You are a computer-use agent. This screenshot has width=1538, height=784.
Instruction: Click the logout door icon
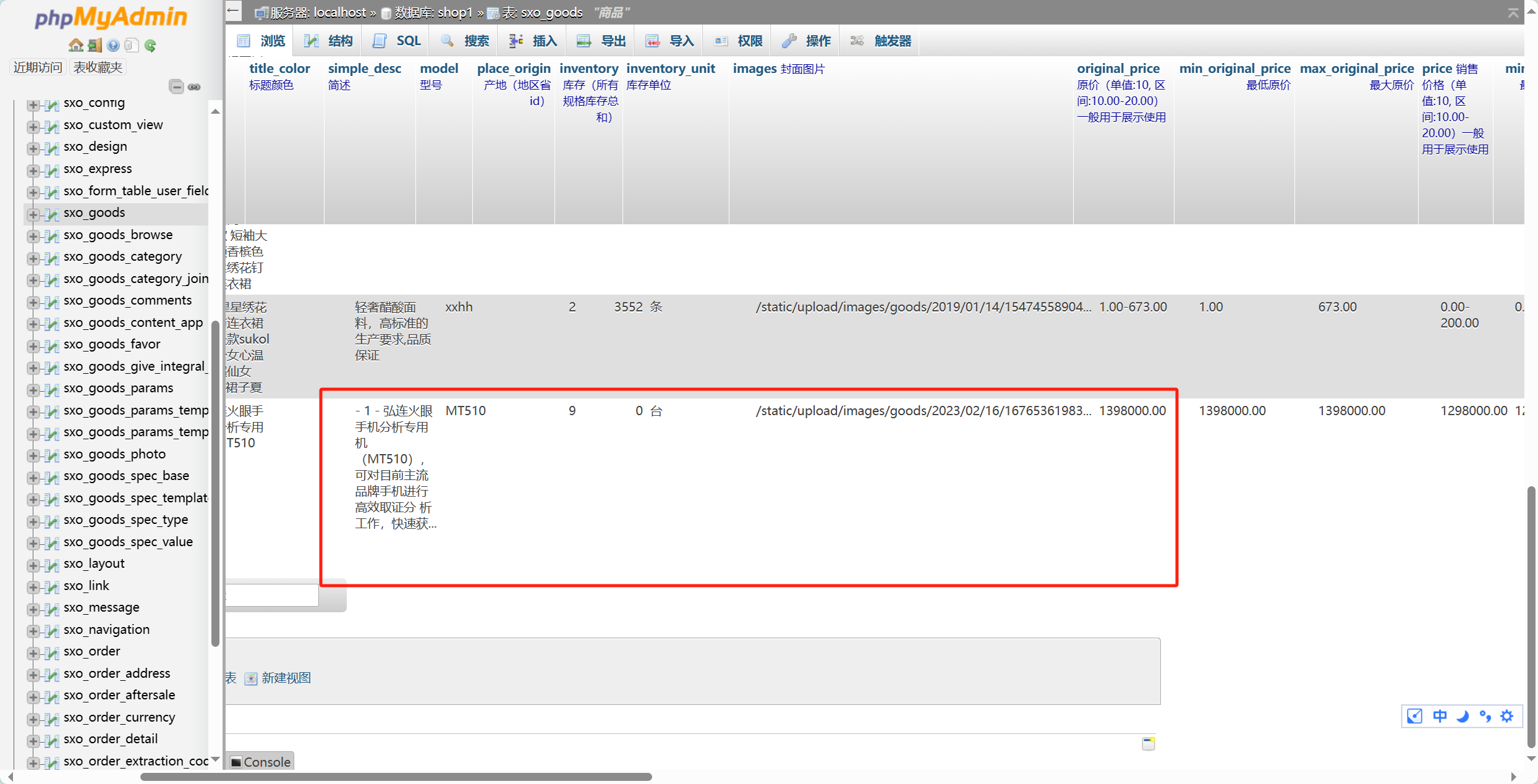point(95,45)
